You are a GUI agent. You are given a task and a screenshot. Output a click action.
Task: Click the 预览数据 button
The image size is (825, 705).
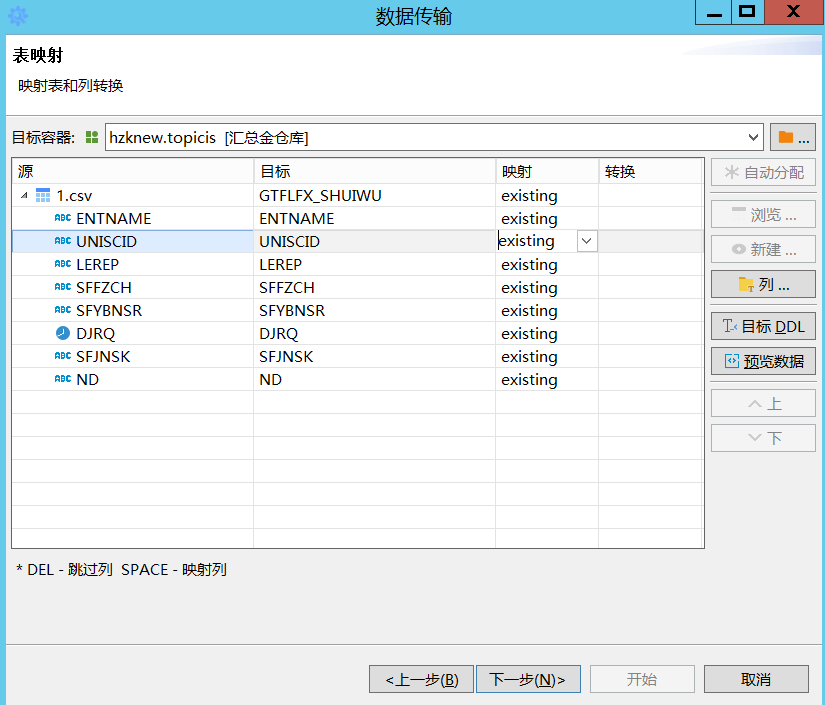(x=763, y=361)
